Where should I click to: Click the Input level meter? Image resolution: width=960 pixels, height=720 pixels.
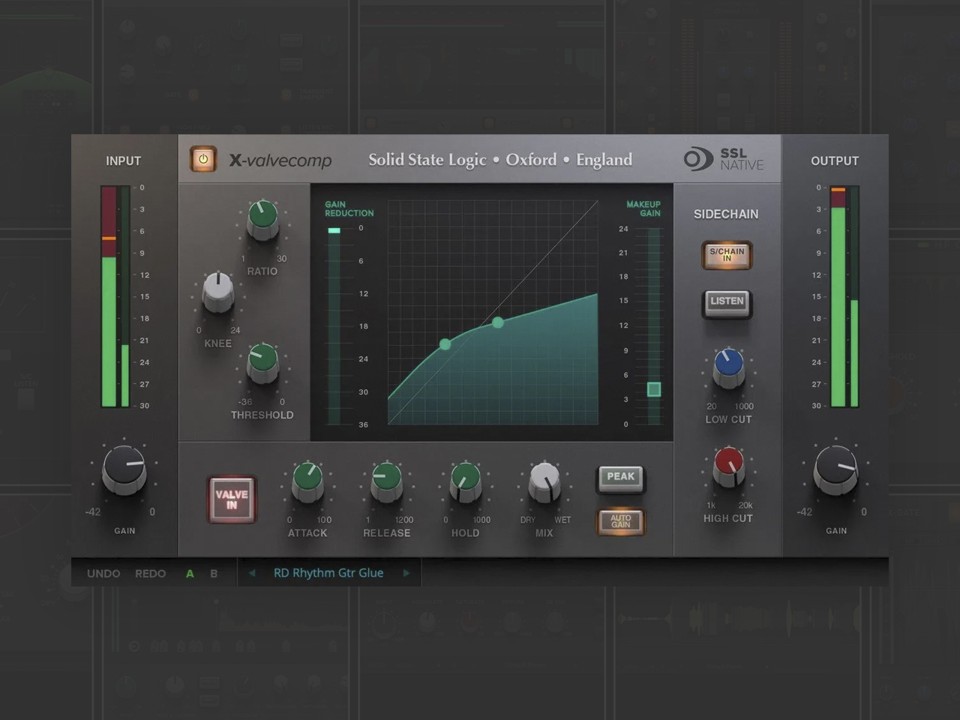115,296
